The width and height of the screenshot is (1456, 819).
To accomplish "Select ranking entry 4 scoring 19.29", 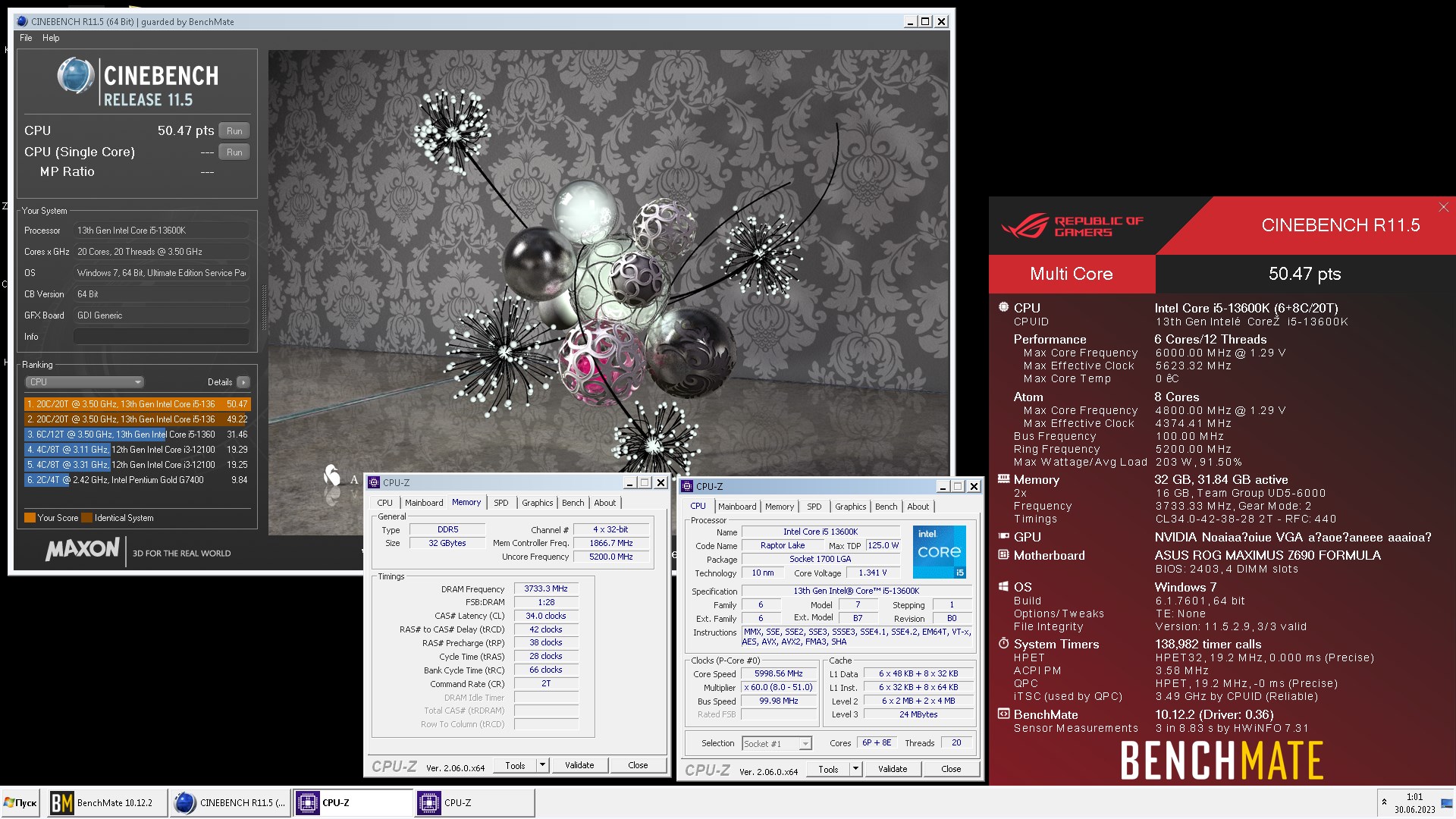I will (x=136, y=450).
